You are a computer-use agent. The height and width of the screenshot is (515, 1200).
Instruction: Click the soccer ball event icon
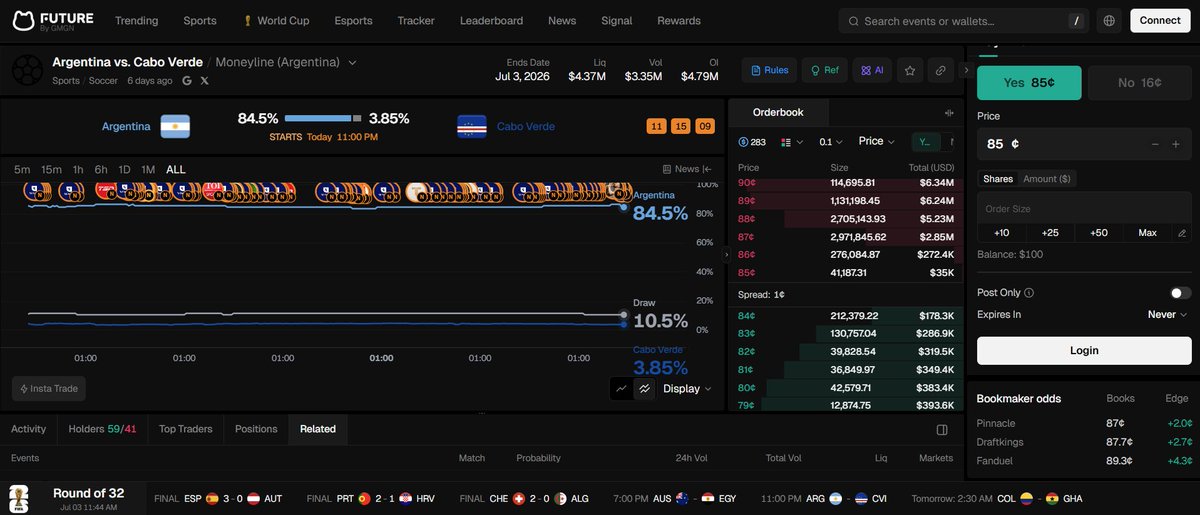27,70
